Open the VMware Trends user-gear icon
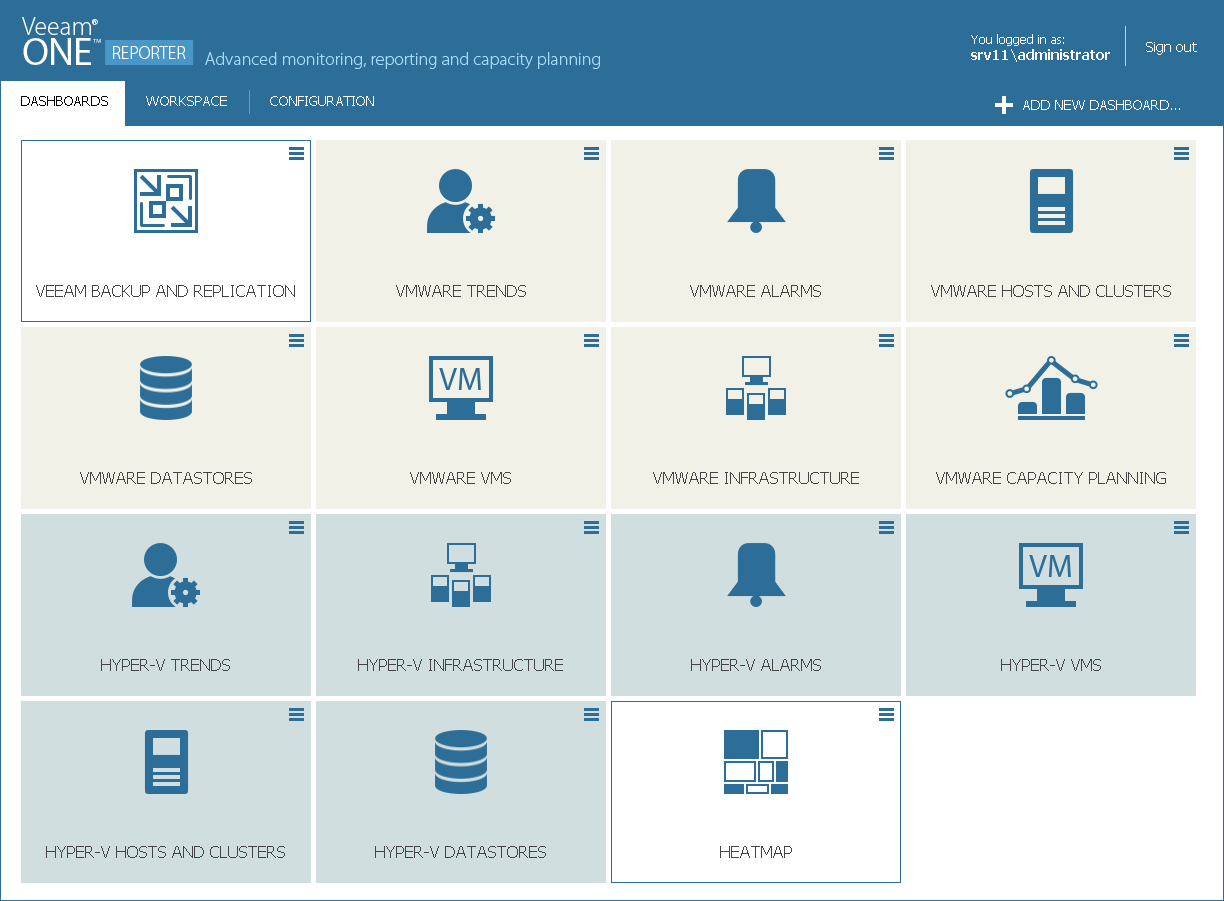Screen dimensions: 1224x901 461,201
